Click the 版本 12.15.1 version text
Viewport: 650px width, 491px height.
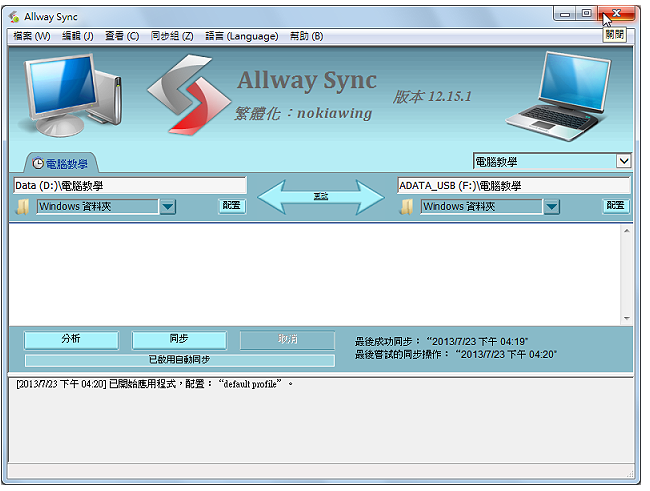432,97
